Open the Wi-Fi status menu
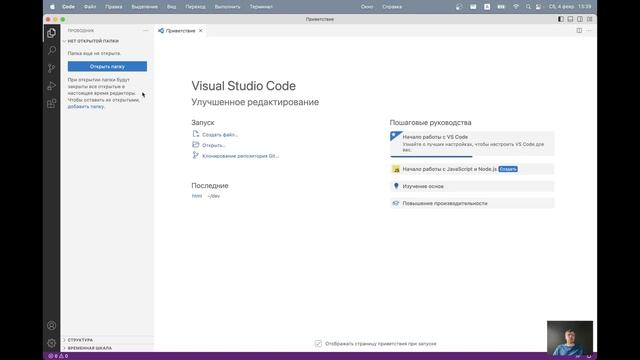The height and width of the screenshot is (360, 640). [x=516, y=7]
